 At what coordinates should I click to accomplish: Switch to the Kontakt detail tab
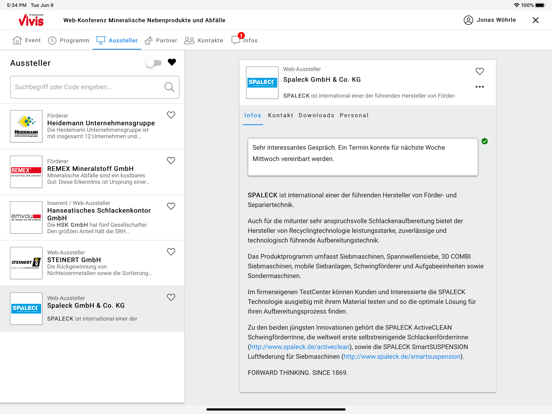click(280, 115)
